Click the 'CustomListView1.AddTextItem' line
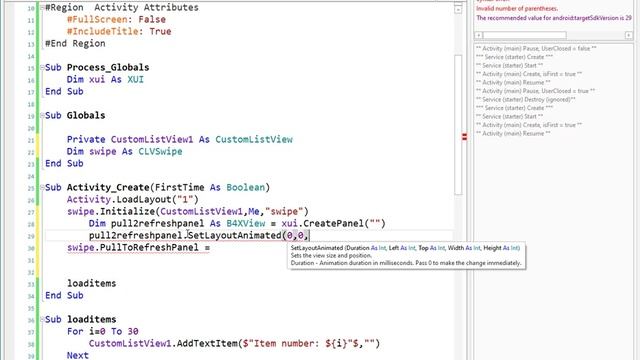This screenshot has height=360, width=640. 234,344
